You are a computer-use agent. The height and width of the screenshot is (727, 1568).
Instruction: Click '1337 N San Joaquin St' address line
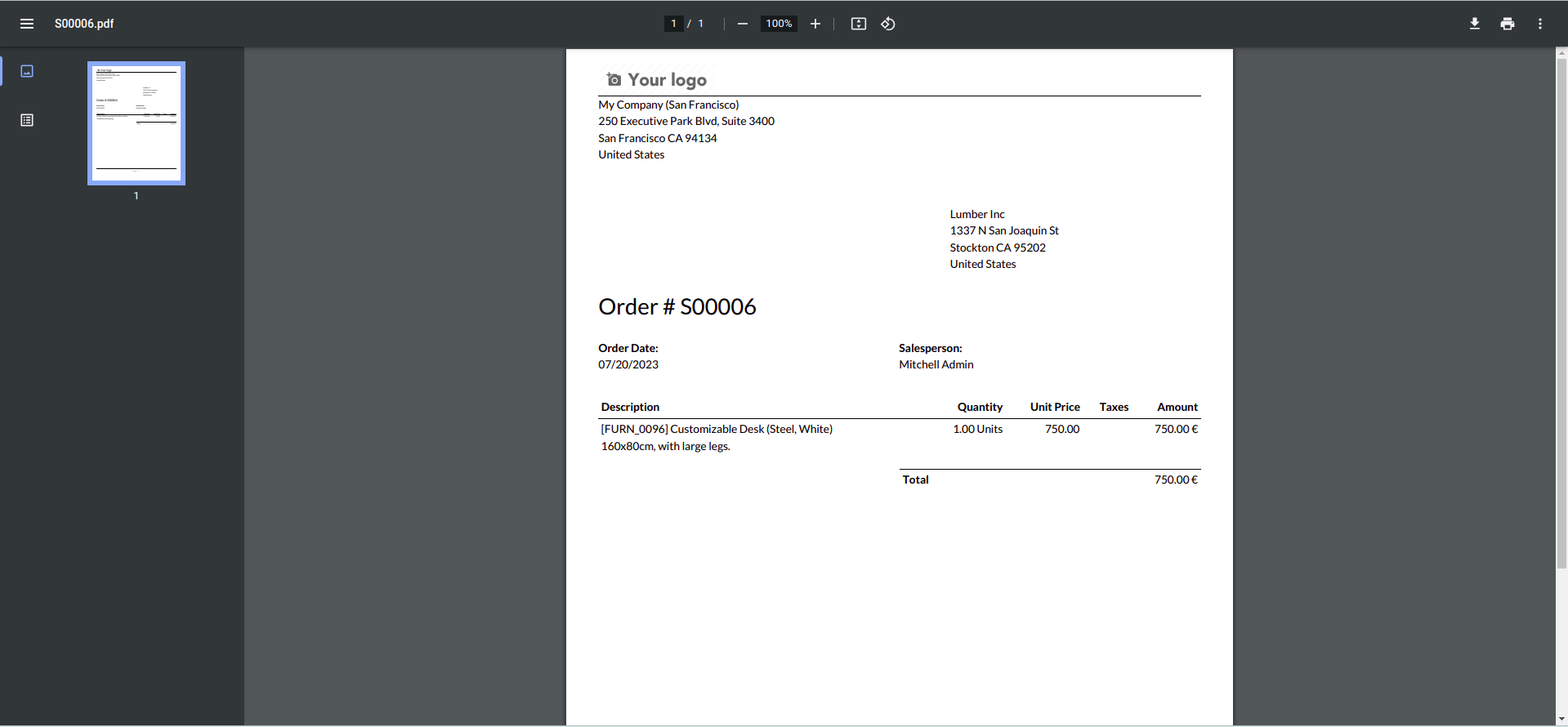pyautogui.click(x=1004, y=230)
